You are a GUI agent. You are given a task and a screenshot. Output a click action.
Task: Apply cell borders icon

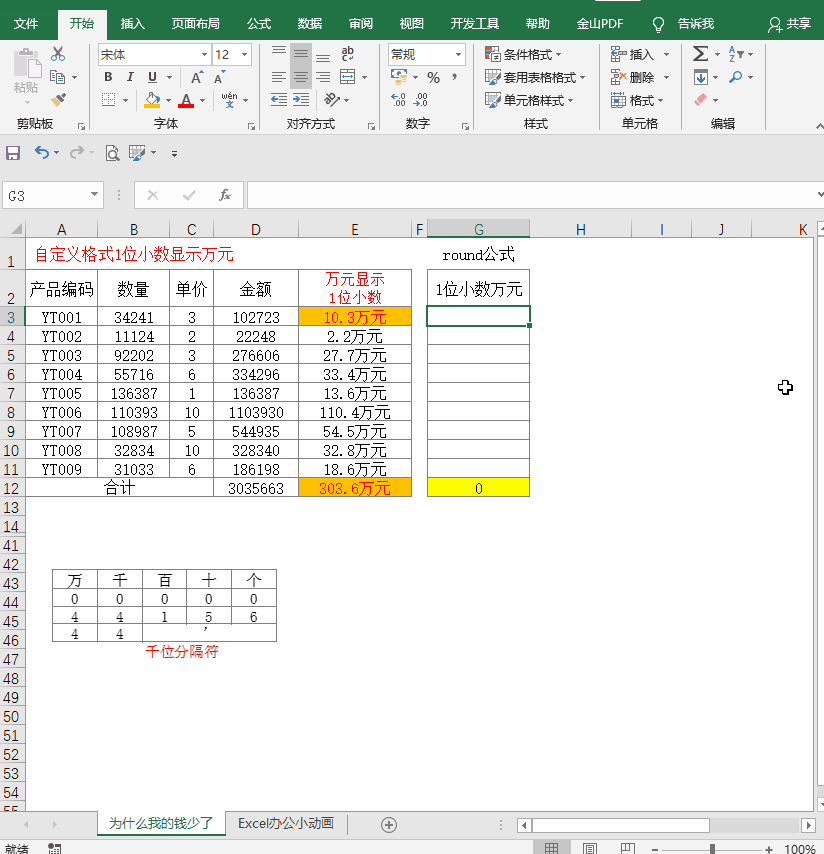click(x=108, y=100)
